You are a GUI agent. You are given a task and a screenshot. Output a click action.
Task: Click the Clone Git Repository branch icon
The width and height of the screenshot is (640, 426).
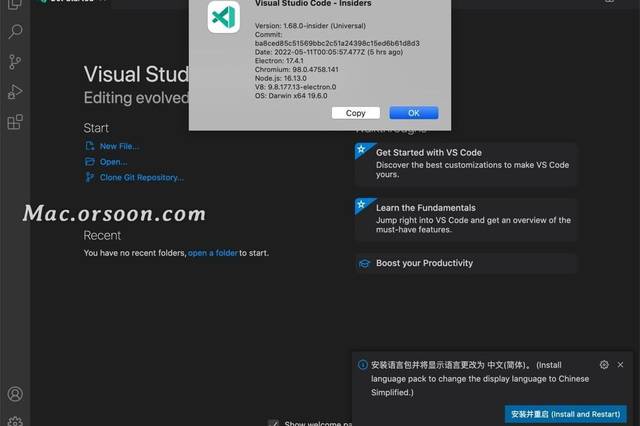coord(90,177)
